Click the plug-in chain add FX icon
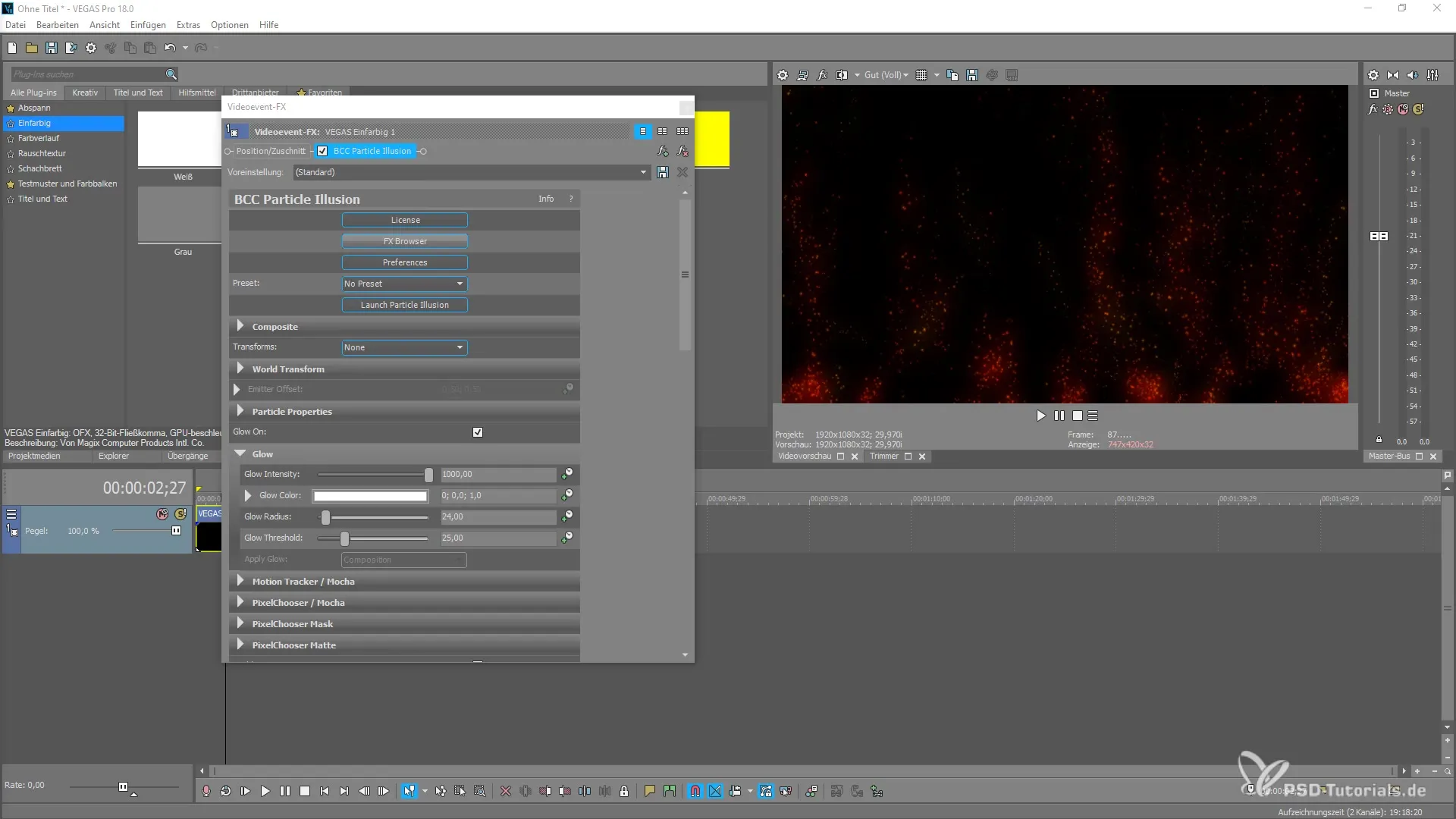Screen dimensions: 1456x819 point(663,151)
